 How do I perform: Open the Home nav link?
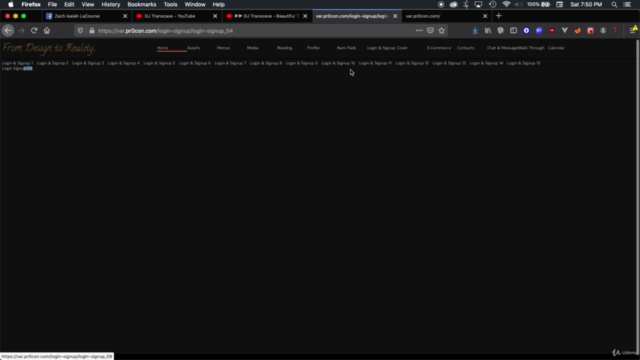162,48
